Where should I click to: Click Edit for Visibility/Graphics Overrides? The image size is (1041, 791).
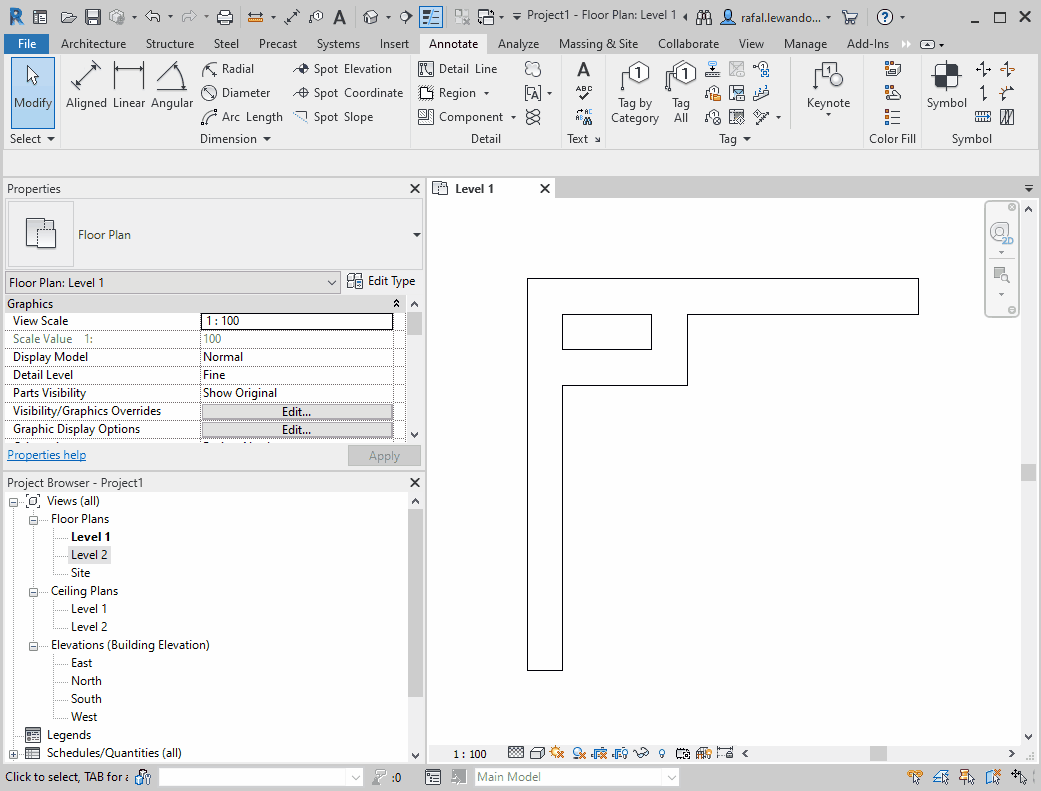click(296, 411)
